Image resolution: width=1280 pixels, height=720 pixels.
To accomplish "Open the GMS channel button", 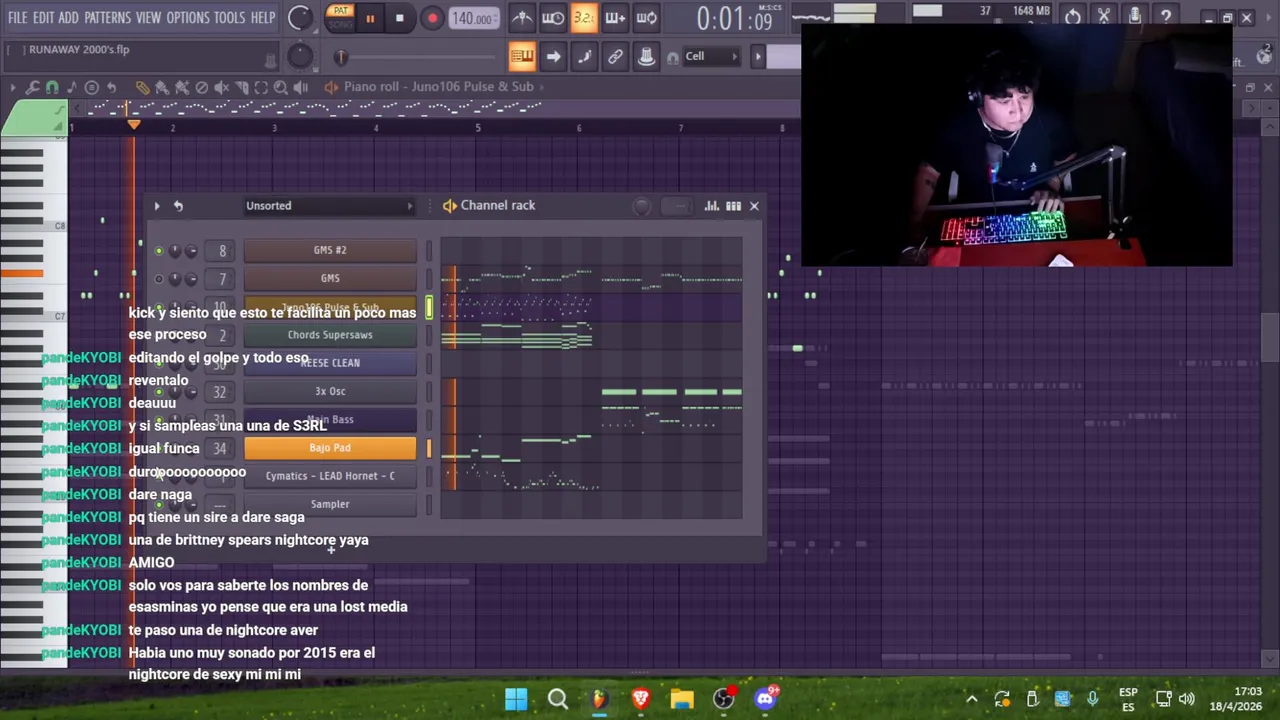I will pyautogui.click(x=330, y=279).
